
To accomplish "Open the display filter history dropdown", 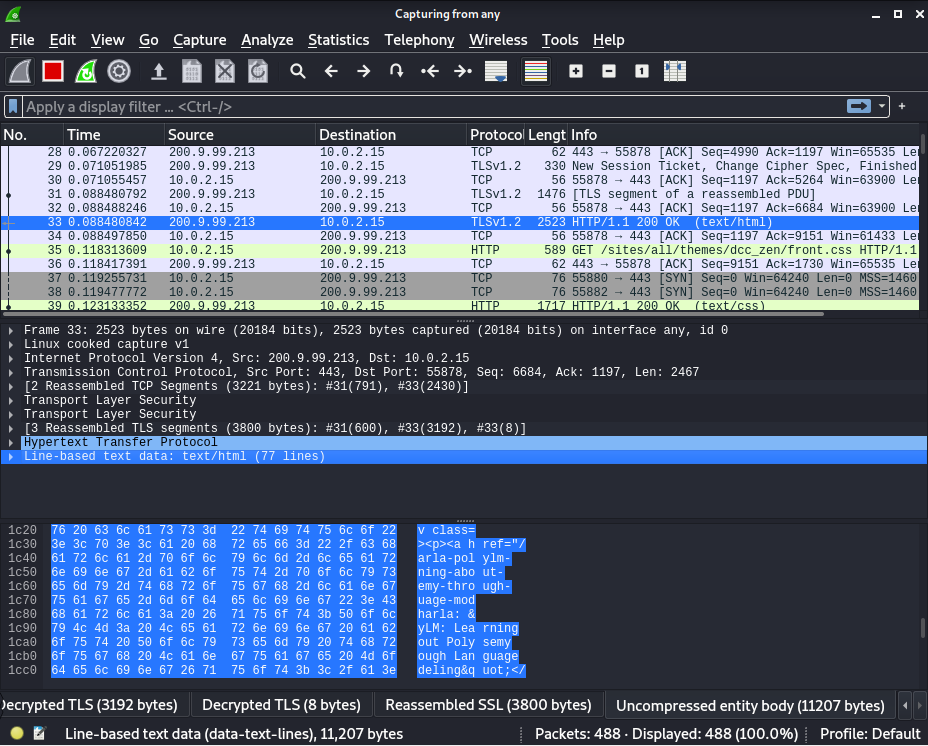I will point(883,106).
